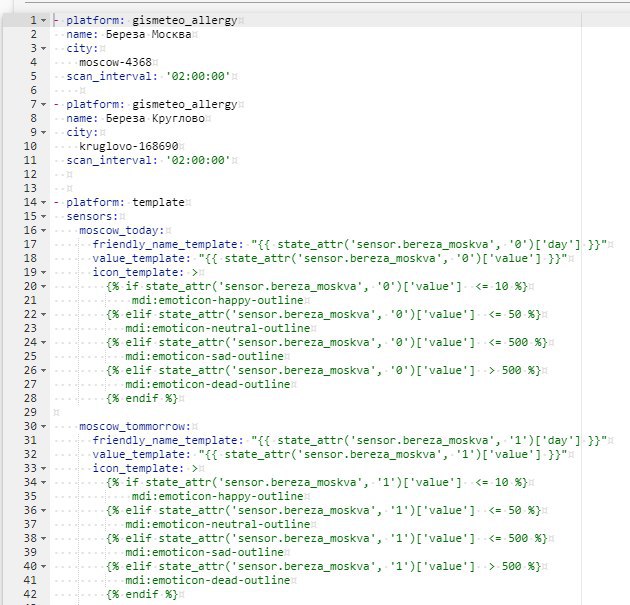Collapse the if block fold on line 20
630x605 pixels.
tap(43, 286)
